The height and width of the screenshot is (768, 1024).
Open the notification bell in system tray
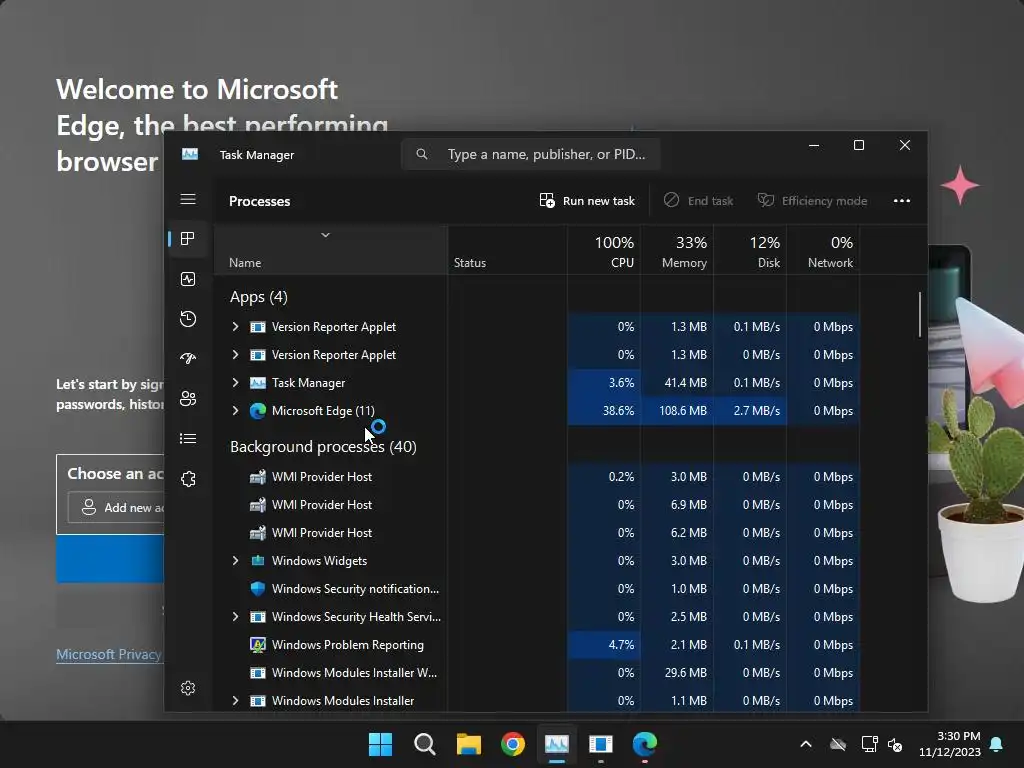(x=996, y=744)
